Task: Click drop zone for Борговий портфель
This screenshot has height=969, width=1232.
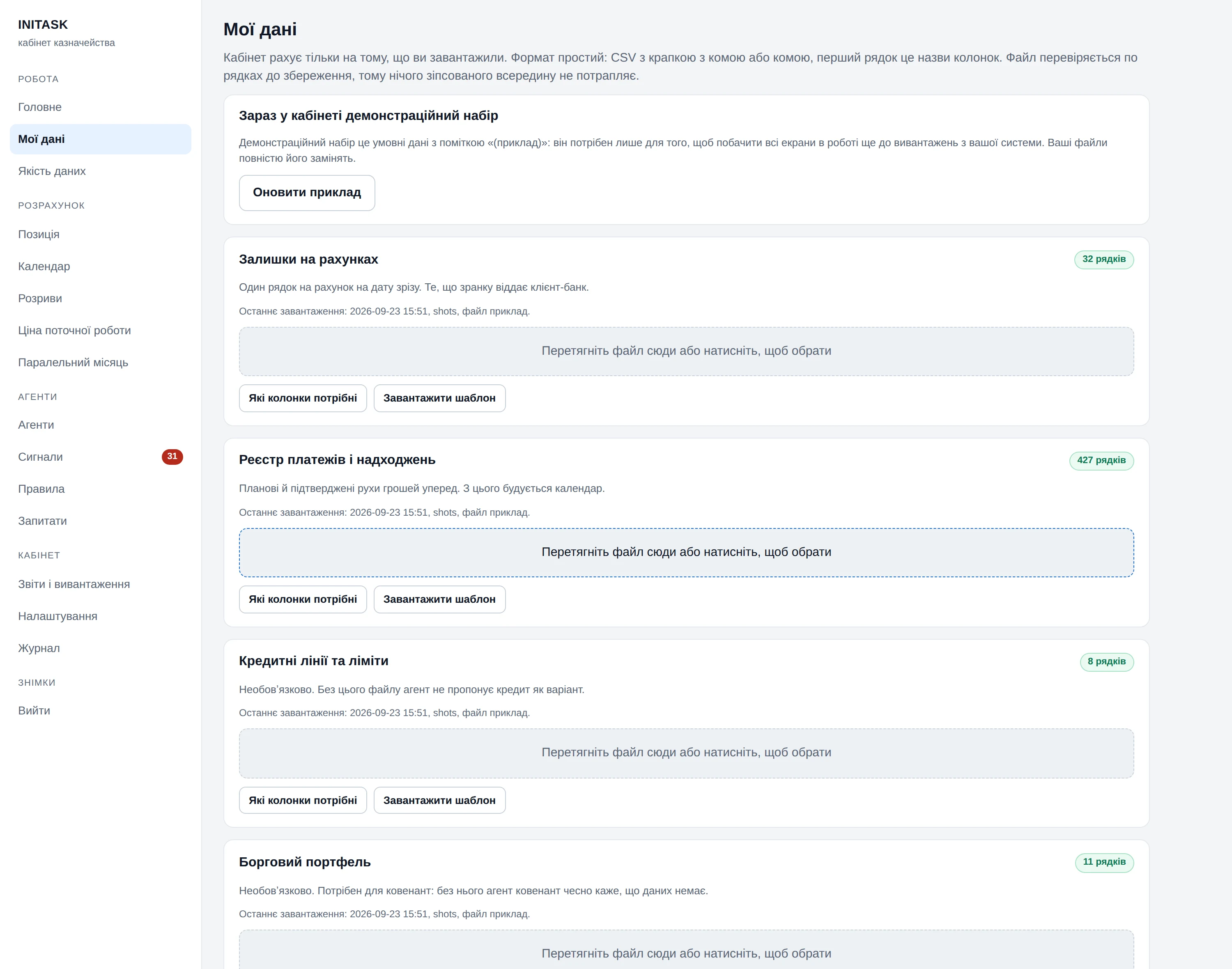Action: 686,950
